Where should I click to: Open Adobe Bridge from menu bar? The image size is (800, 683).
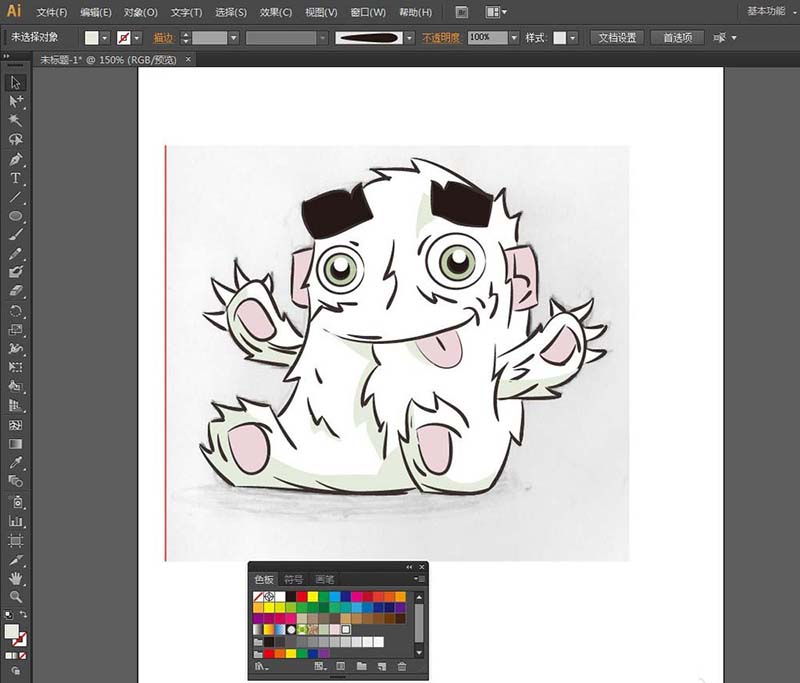pos(462,12)
